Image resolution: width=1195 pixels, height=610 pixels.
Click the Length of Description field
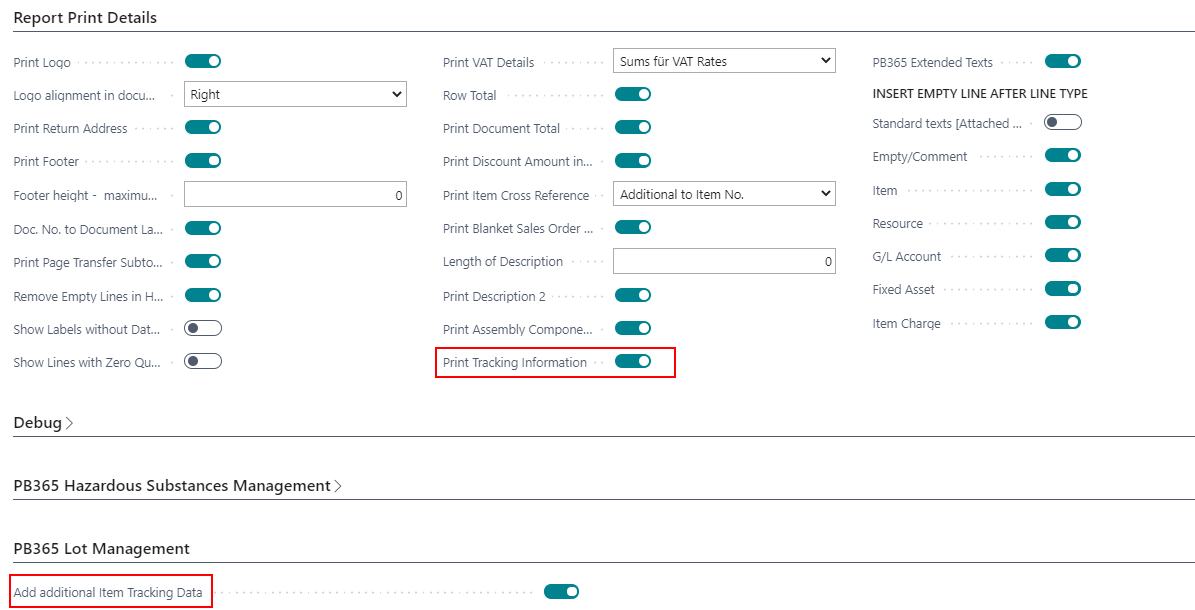coord(724,261)
